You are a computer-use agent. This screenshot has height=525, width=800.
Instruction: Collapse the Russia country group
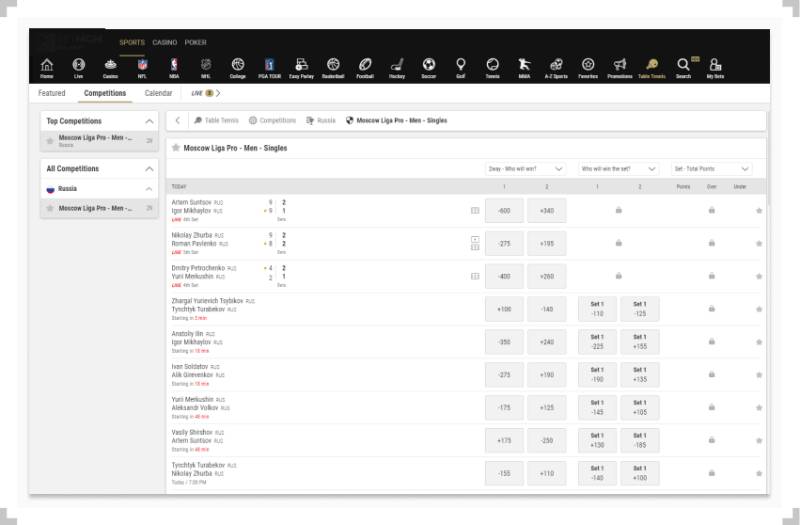point(149,189)
